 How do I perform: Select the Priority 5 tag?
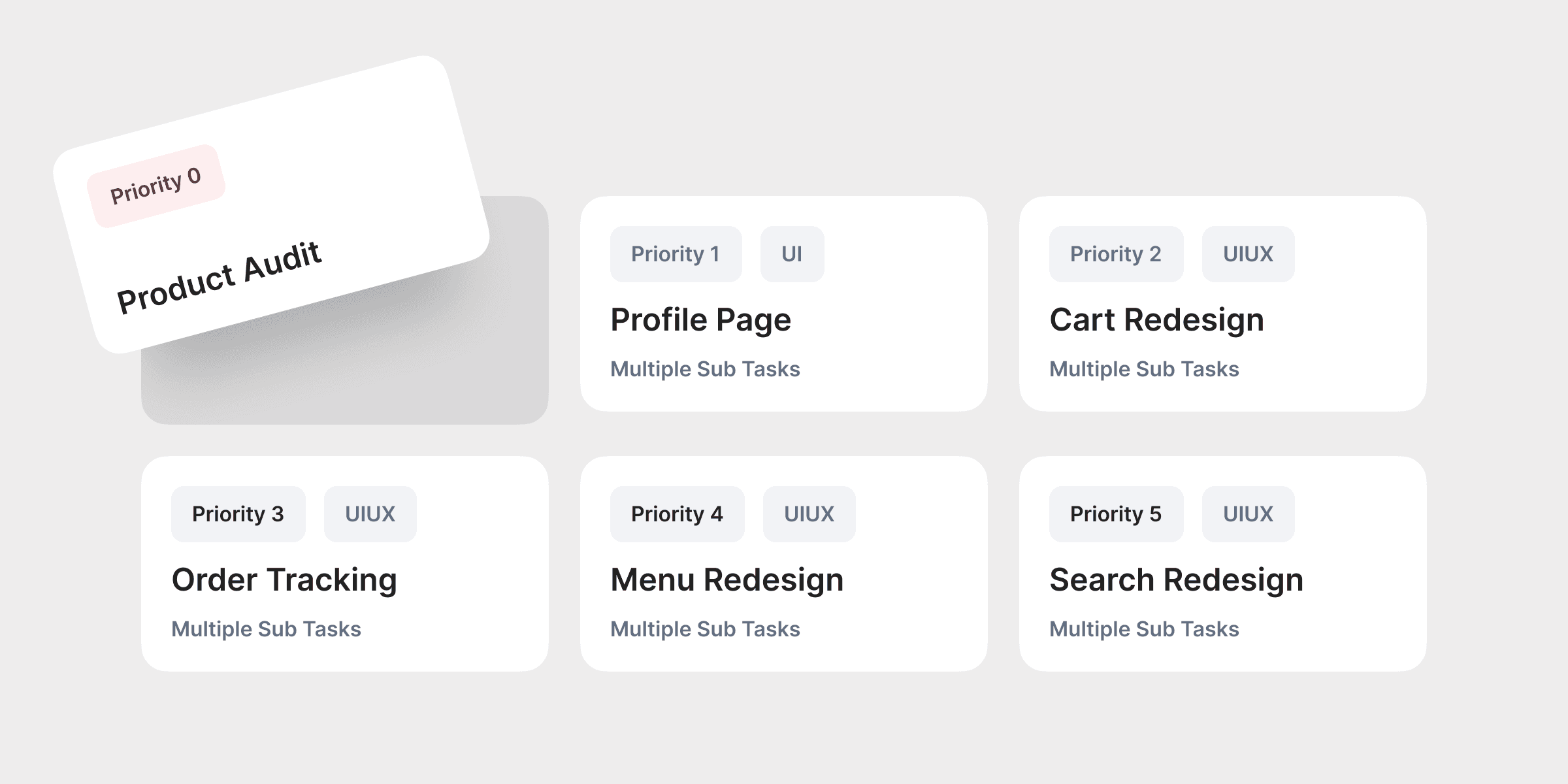pyautogui.click(x=1117, y=514)
